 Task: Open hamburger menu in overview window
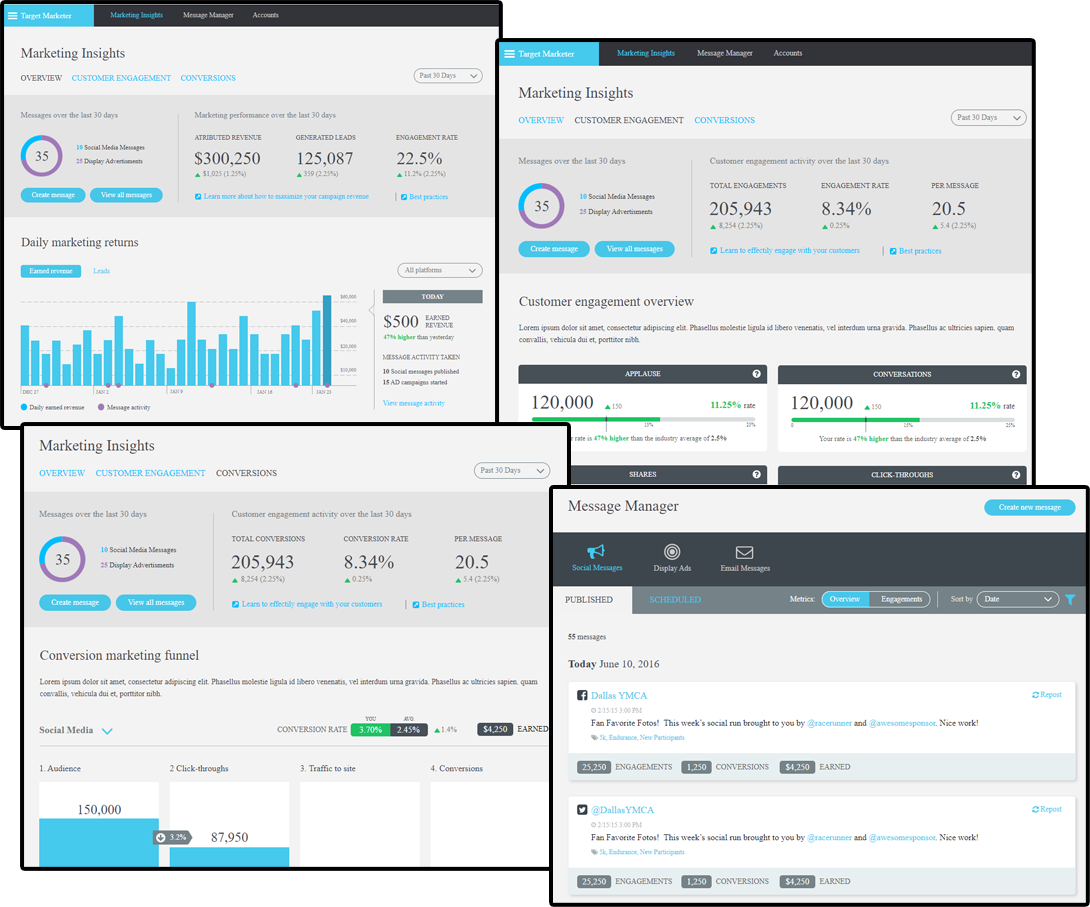coord(13,15)
